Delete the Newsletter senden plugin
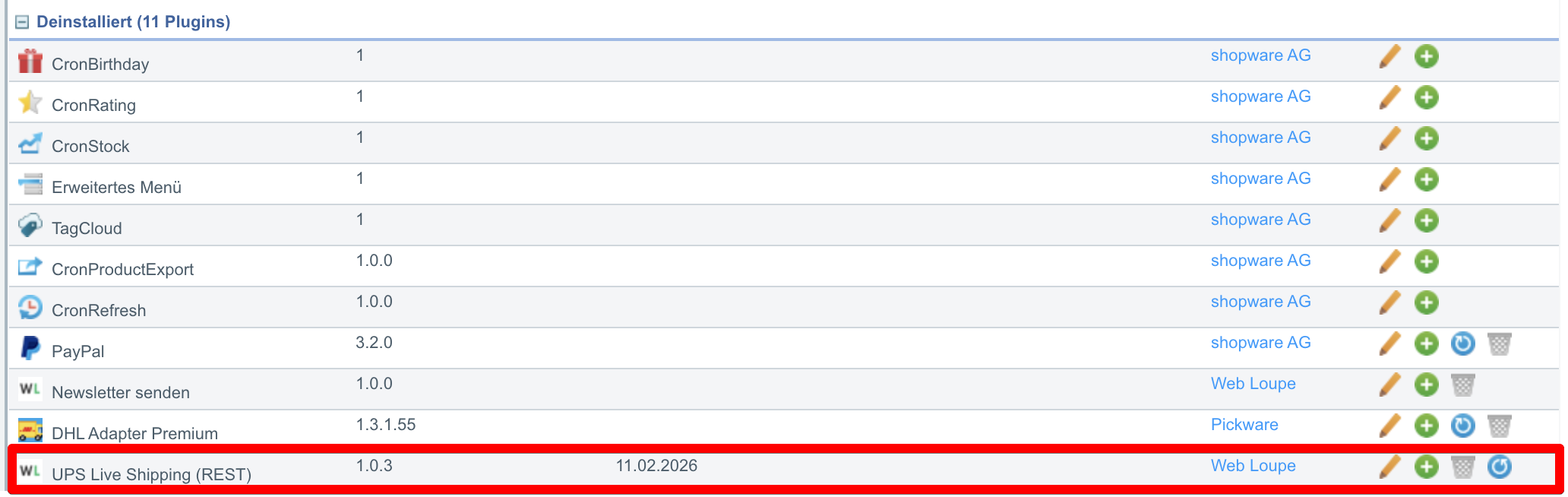The image size is (1568, 497). 1462,385
